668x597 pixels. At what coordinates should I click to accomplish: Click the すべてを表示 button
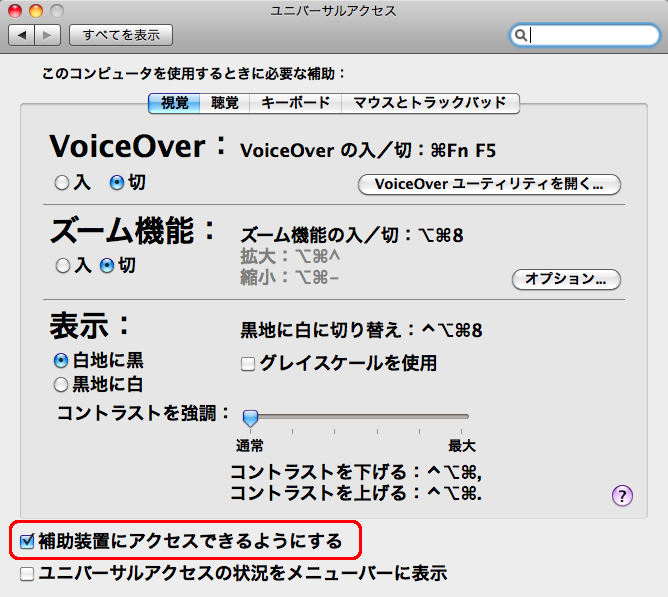[121, 35]
